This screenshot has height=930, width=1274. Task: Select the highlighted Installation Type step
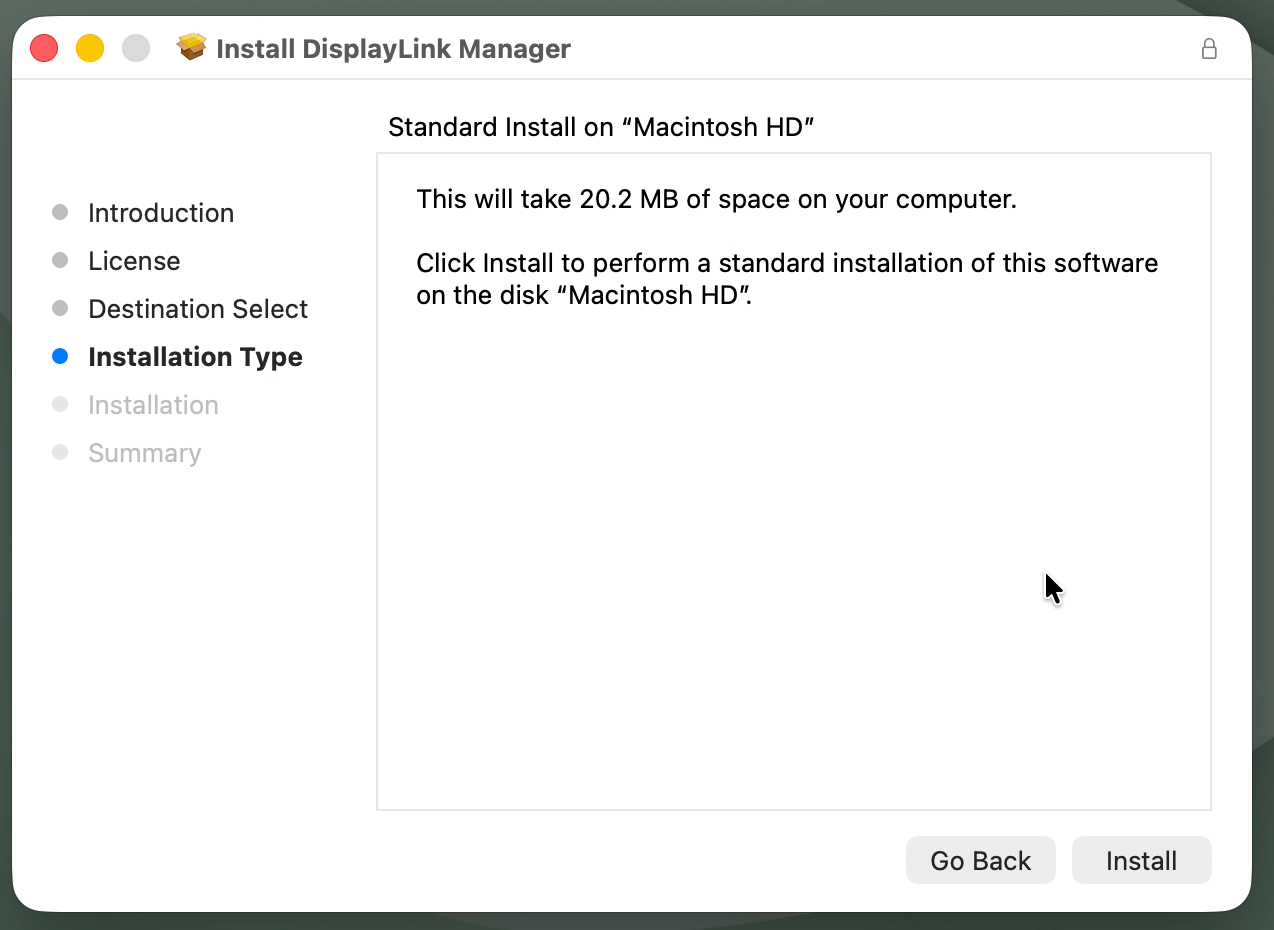tap(195, 356)
